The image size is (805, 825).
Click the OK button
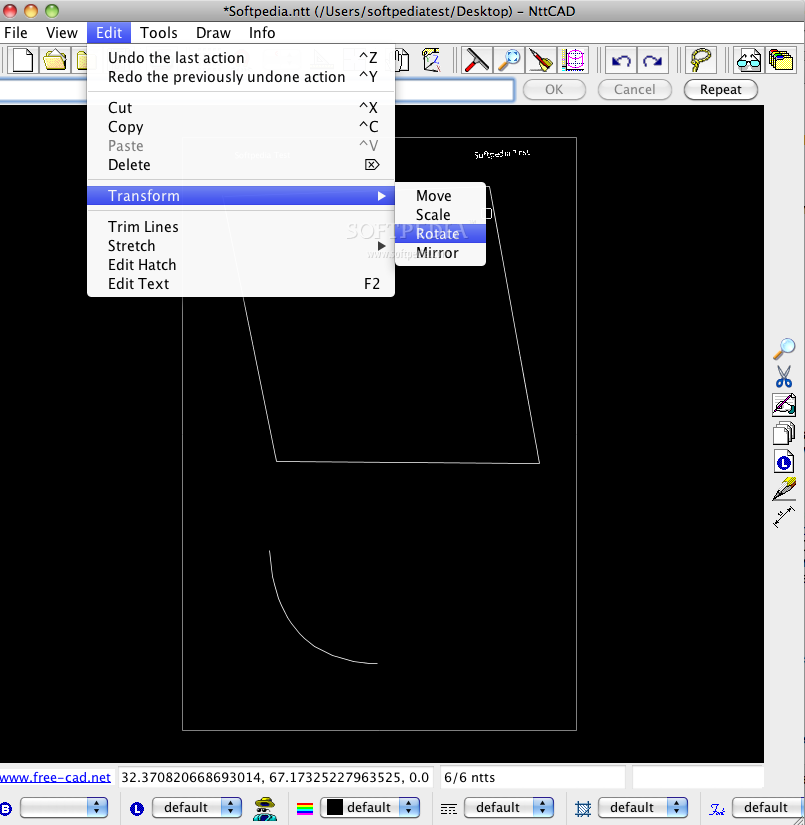point(554,89)
